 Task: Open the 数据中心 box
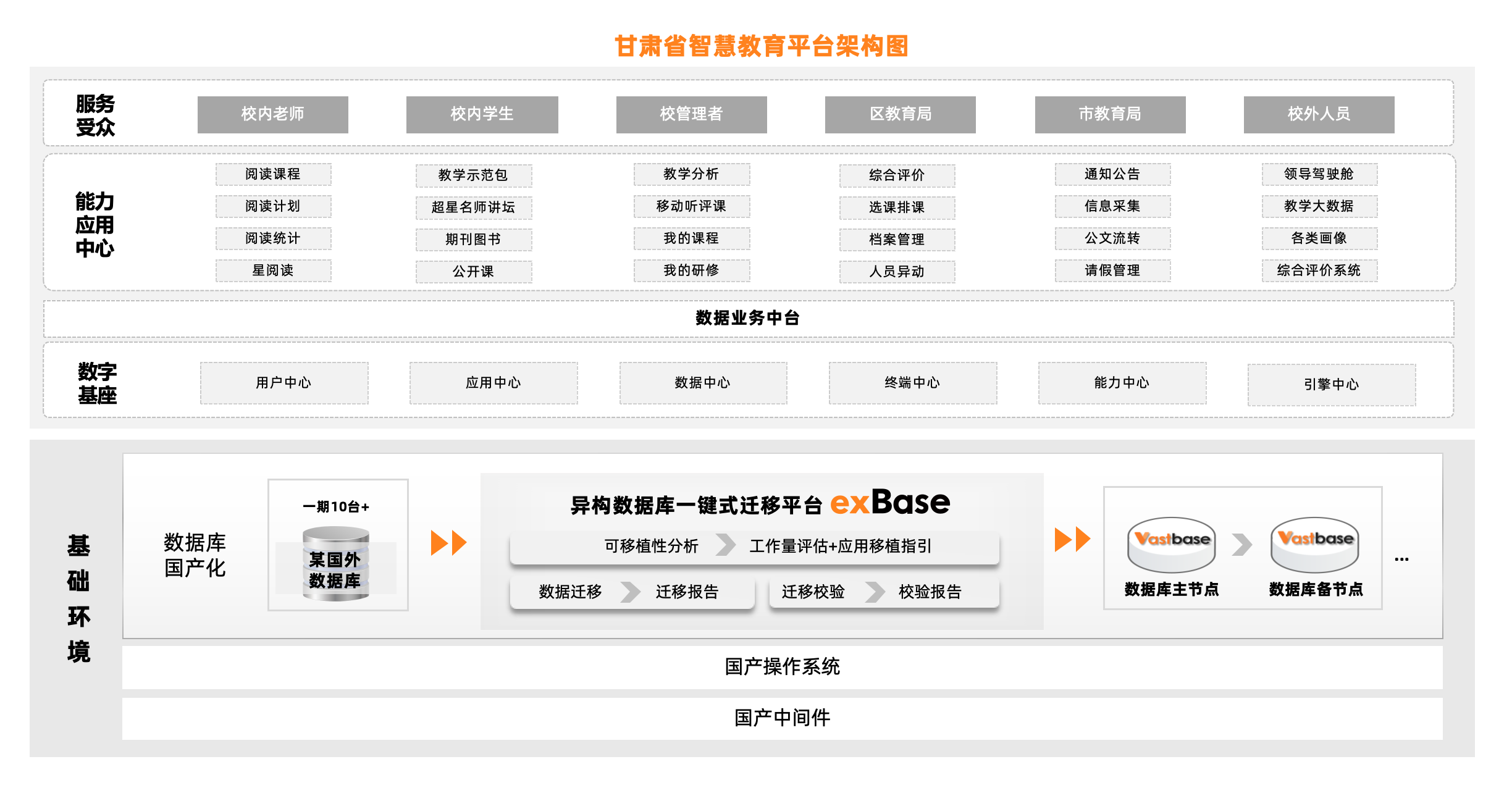[x=703, y=383]
